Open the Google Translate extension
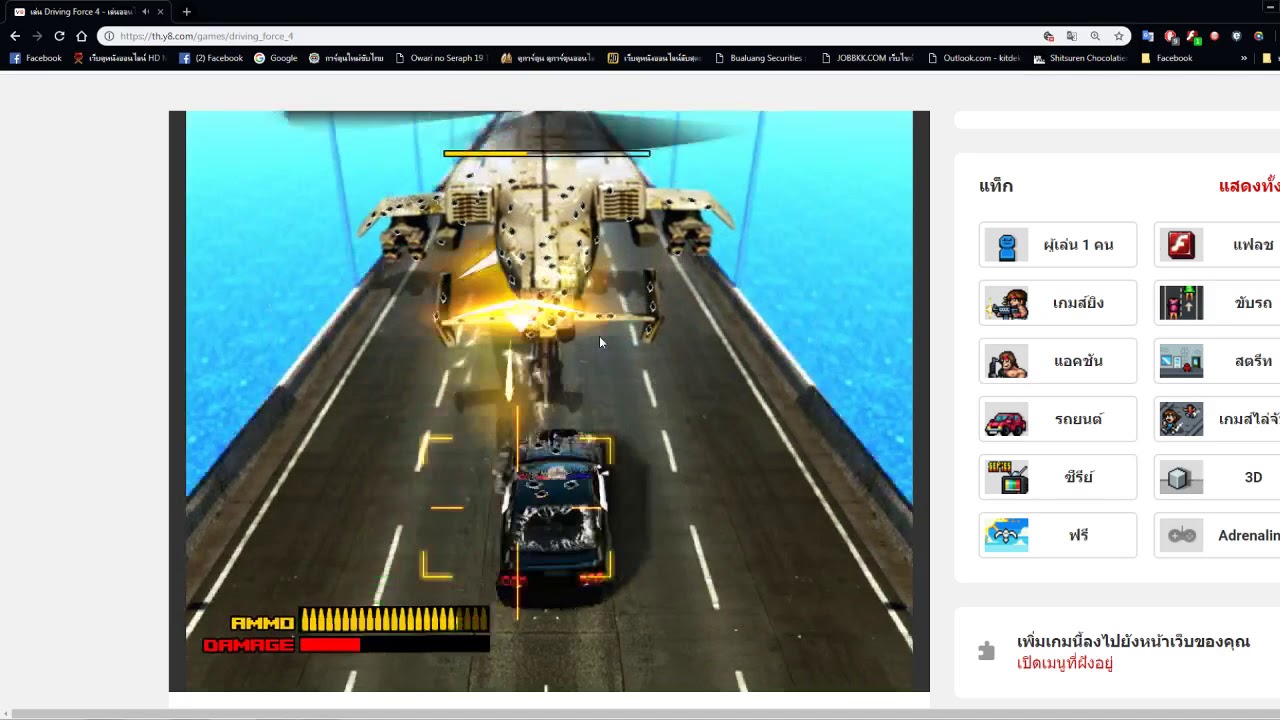Screen dimensions: 1280x720 1148,36
